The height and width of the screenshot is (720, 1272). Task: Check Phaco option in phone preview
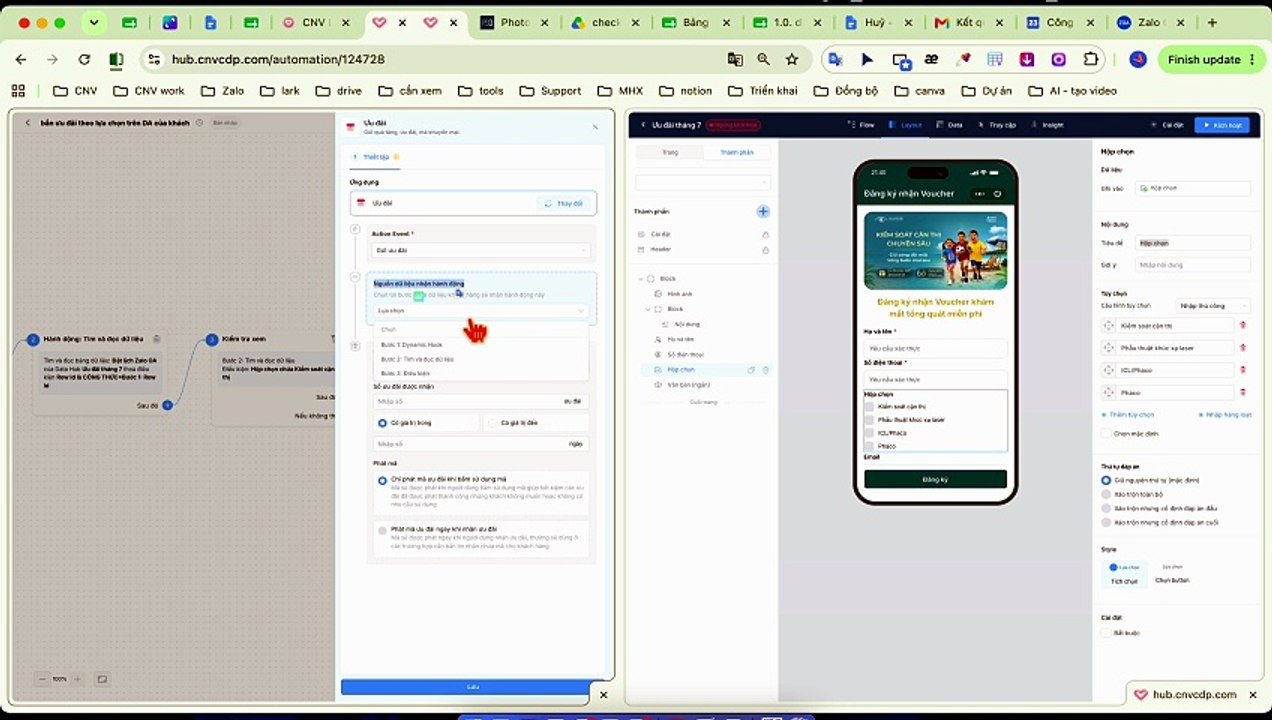pos(869,446)
